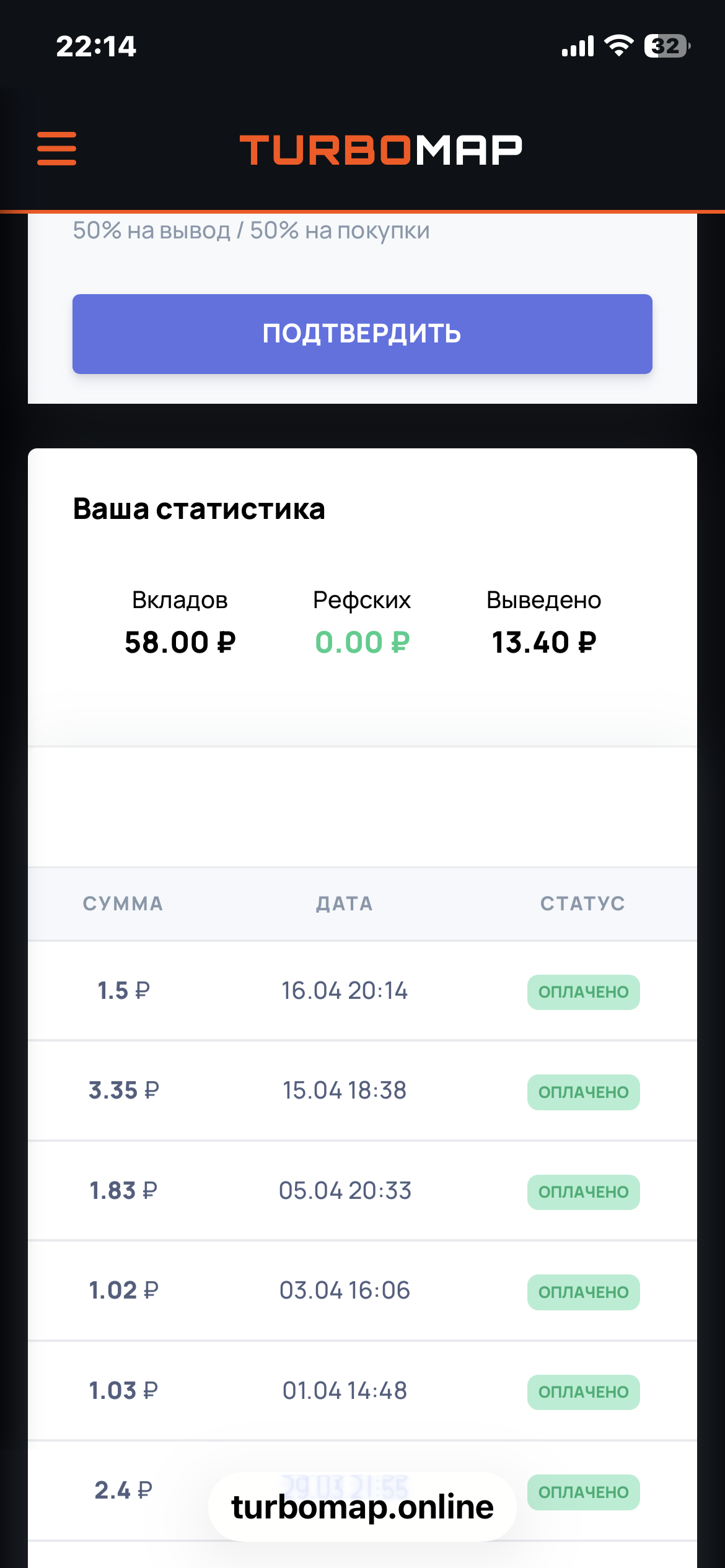This screenshot has width=725, height=1568.
Task: Tap the status bar clock 22:14
Action: pyautogui.click(x=96, y=46)
